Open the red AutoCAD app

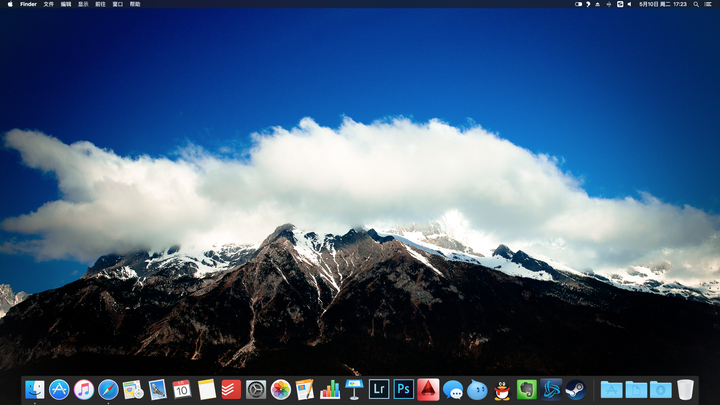428,390
